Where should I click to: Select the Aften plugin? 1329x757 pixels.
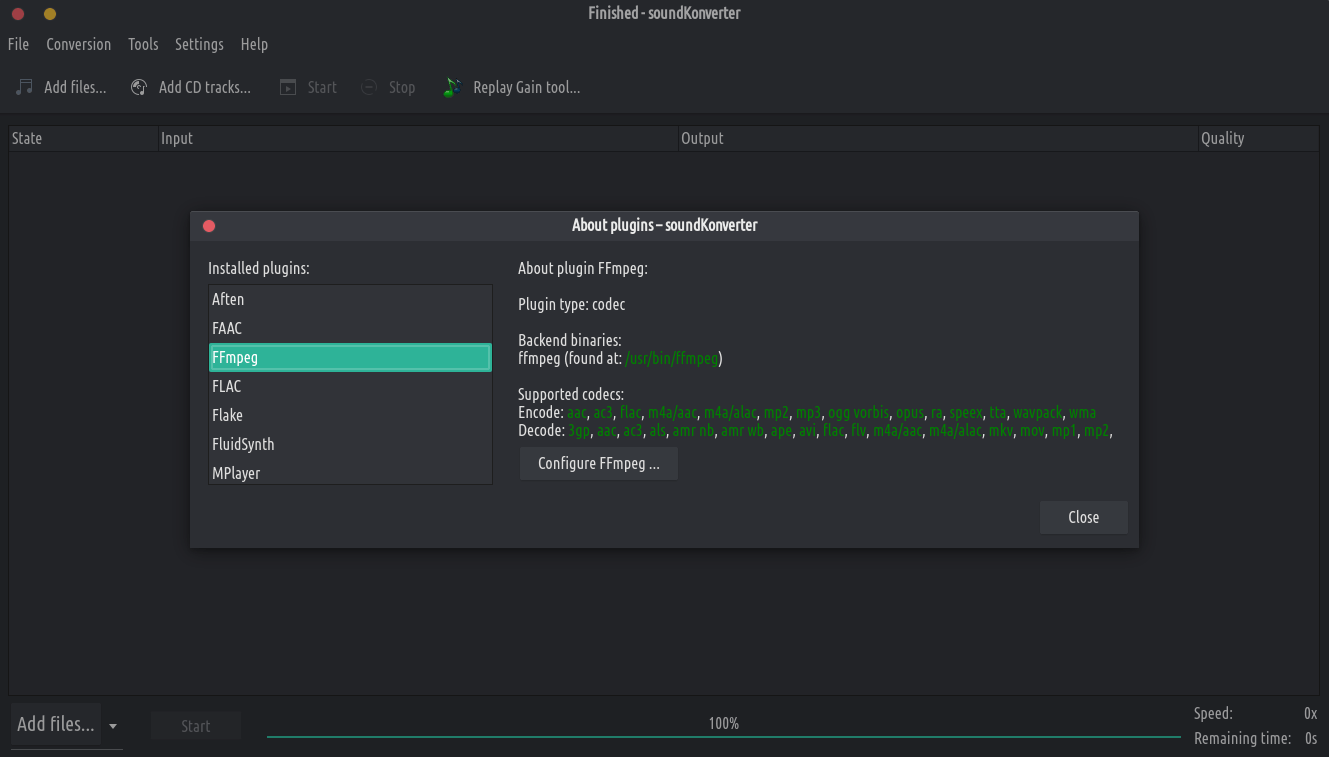[x=350, y=299]
